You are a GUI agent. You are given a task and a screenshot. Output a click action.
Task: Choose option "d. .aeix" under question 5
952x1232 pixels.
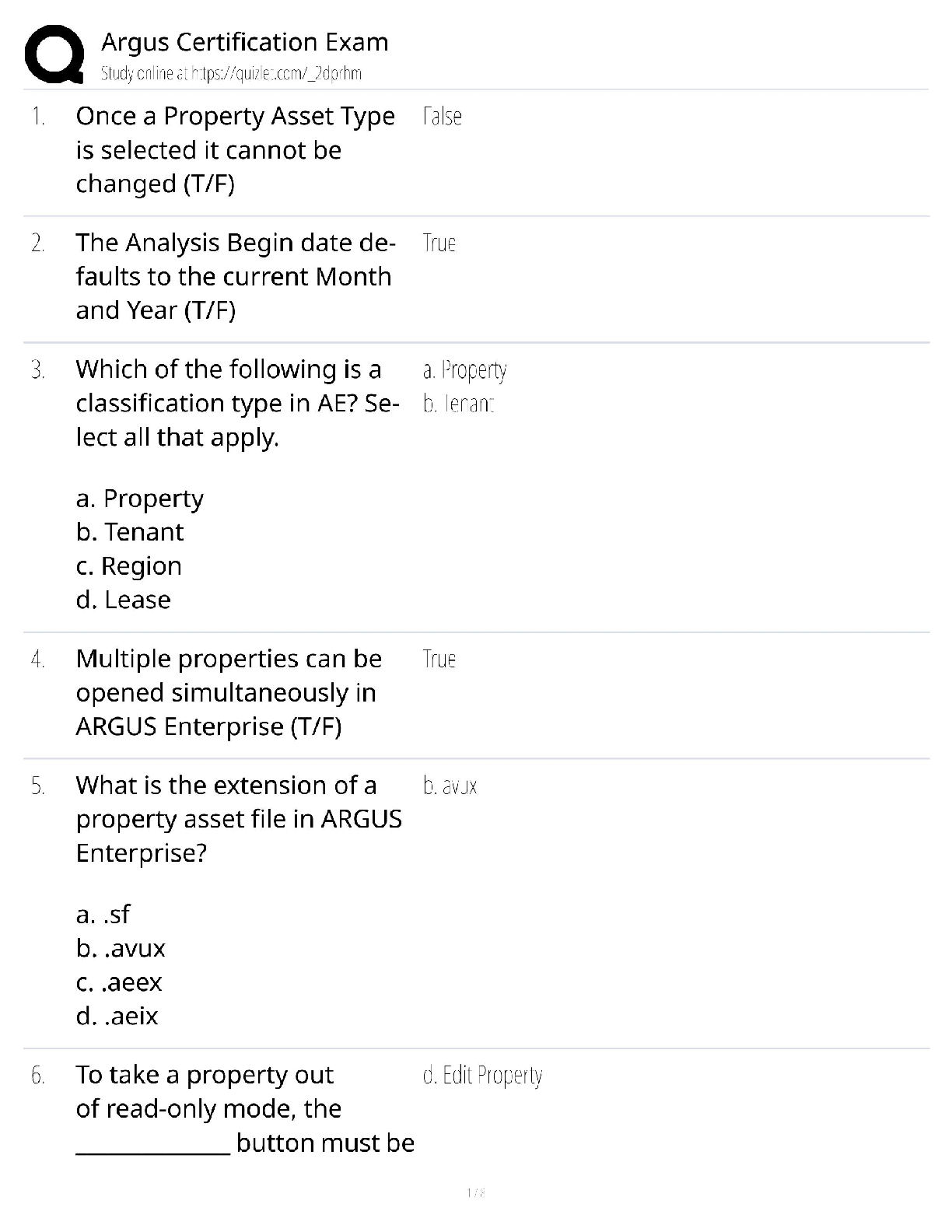click(117, 1017)
